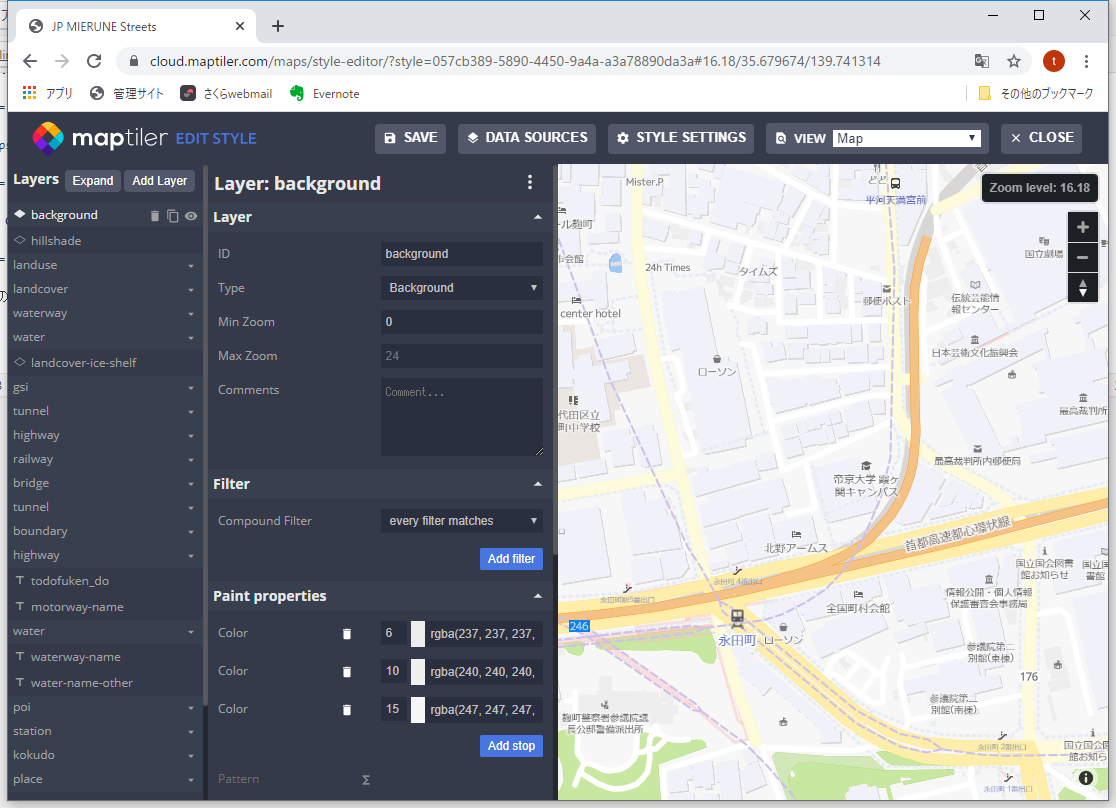Open the layer Type dropdown

[462, 288]
